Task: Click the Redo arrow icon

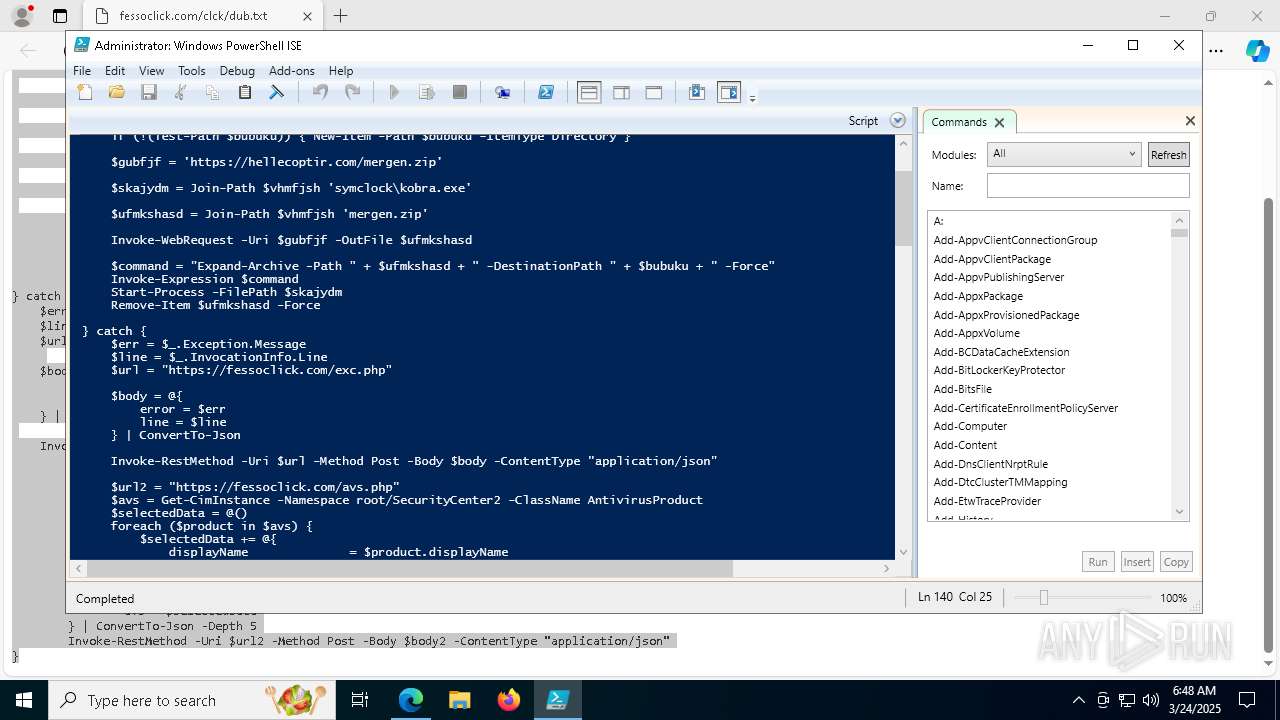Action: 352,93
